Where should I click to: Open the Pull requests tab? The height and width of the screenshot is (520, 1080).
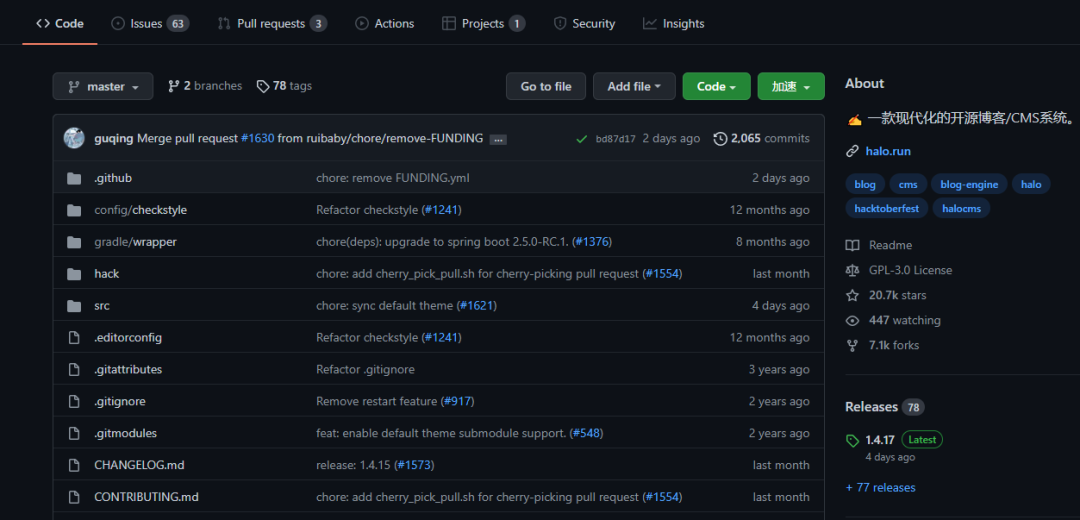coord(271,23)
